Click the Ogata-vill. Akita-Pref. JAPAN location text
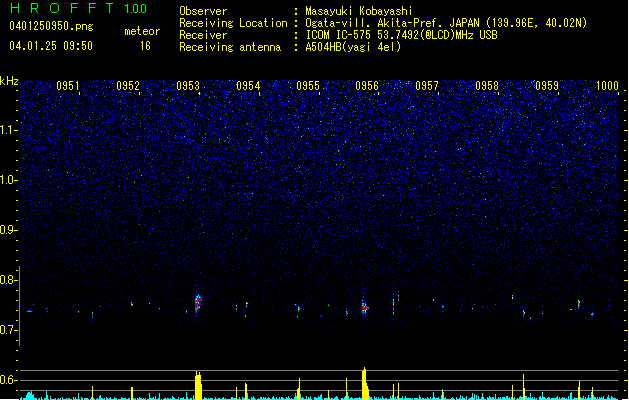The image size is (629, 400). pyautogui.click(x=446, y=23)
